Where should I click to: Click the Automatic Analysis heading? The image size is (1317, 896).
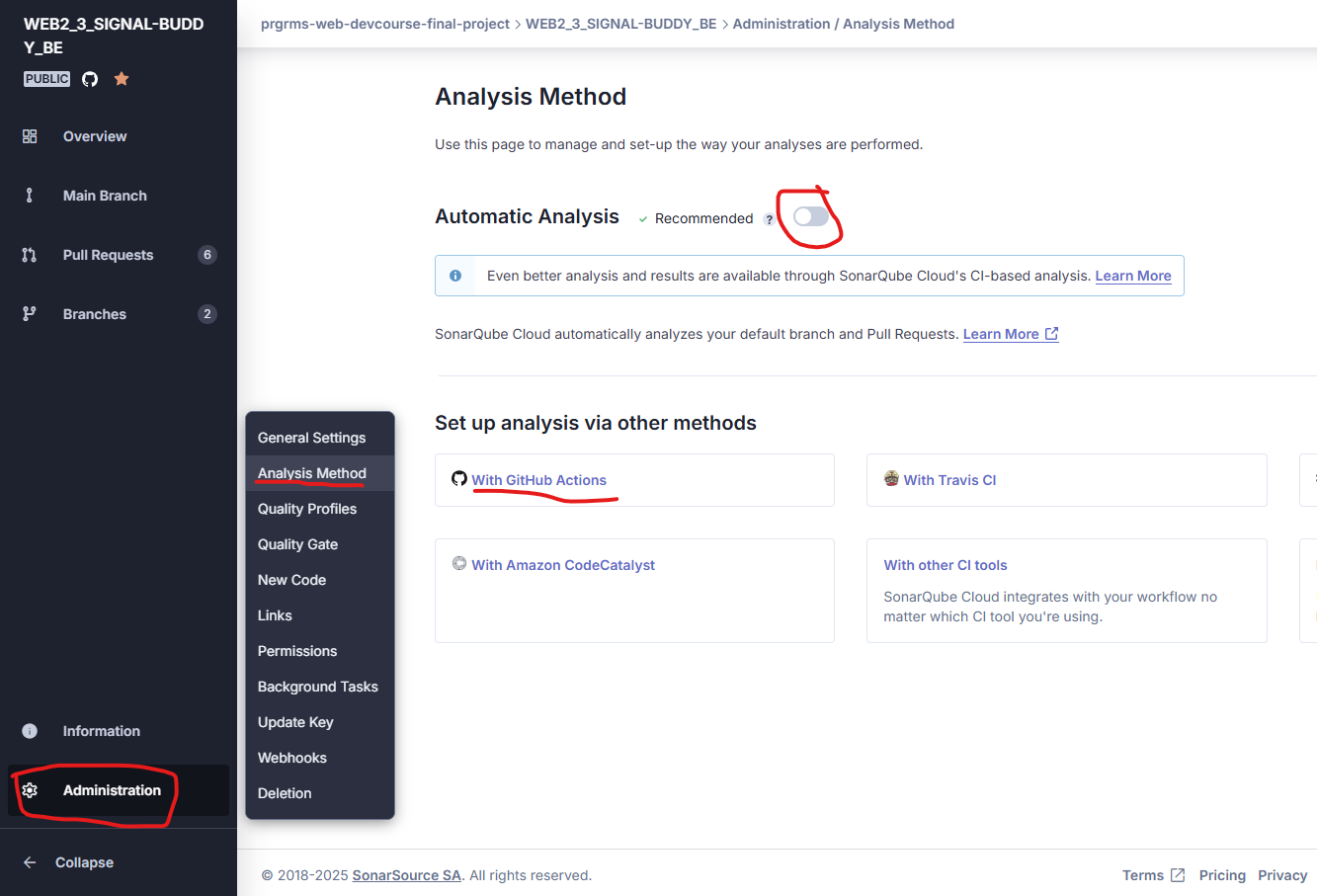527,216
